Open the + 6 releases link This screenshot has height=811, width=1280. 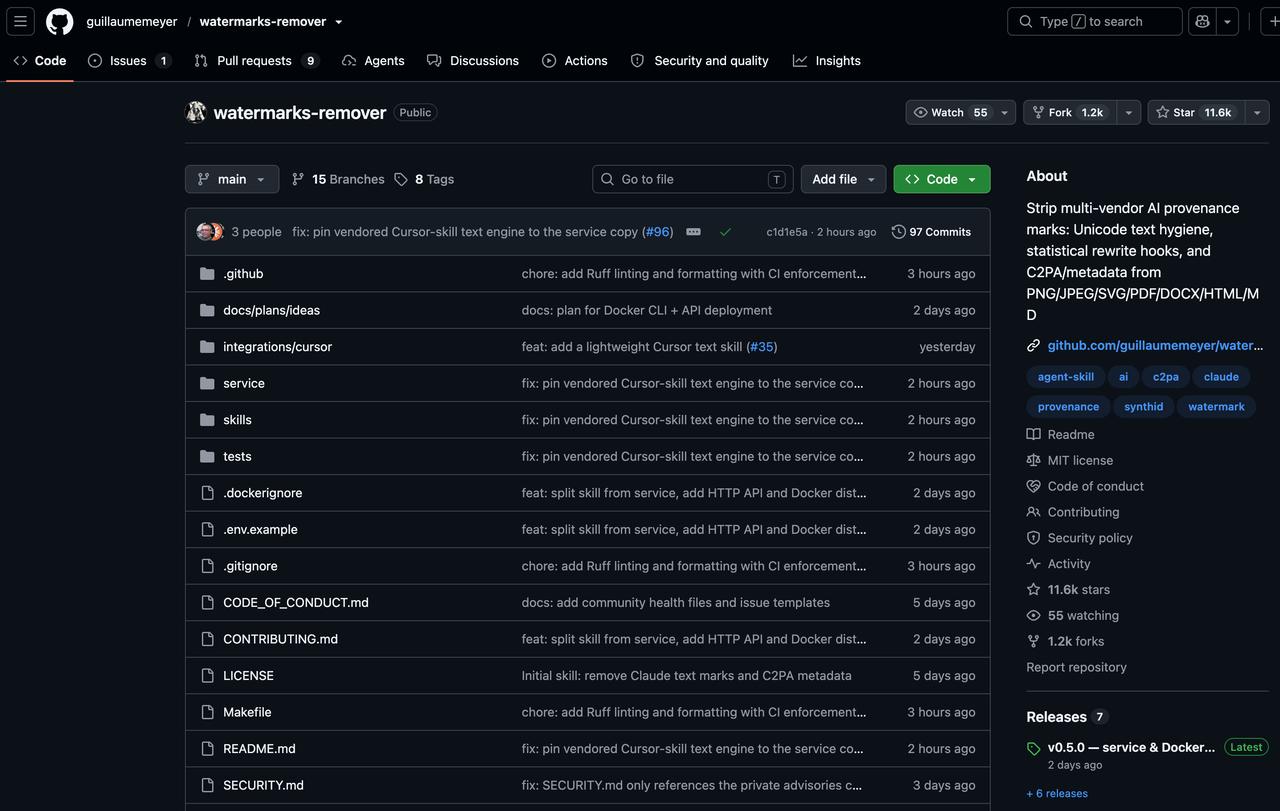[x=1057, y=794]
